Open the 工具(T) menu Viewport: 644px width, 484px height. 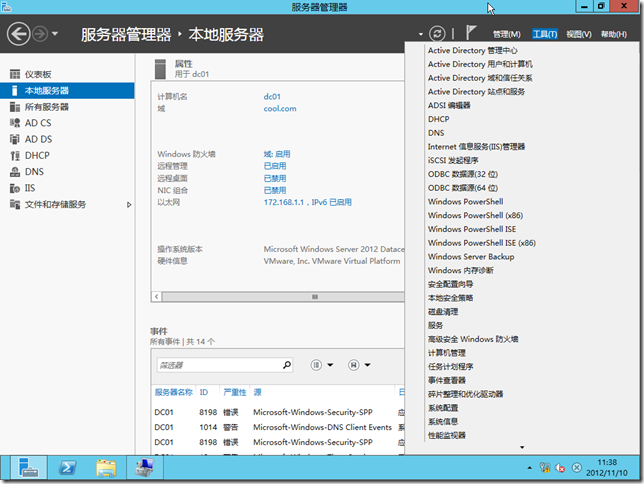[545, 34]
